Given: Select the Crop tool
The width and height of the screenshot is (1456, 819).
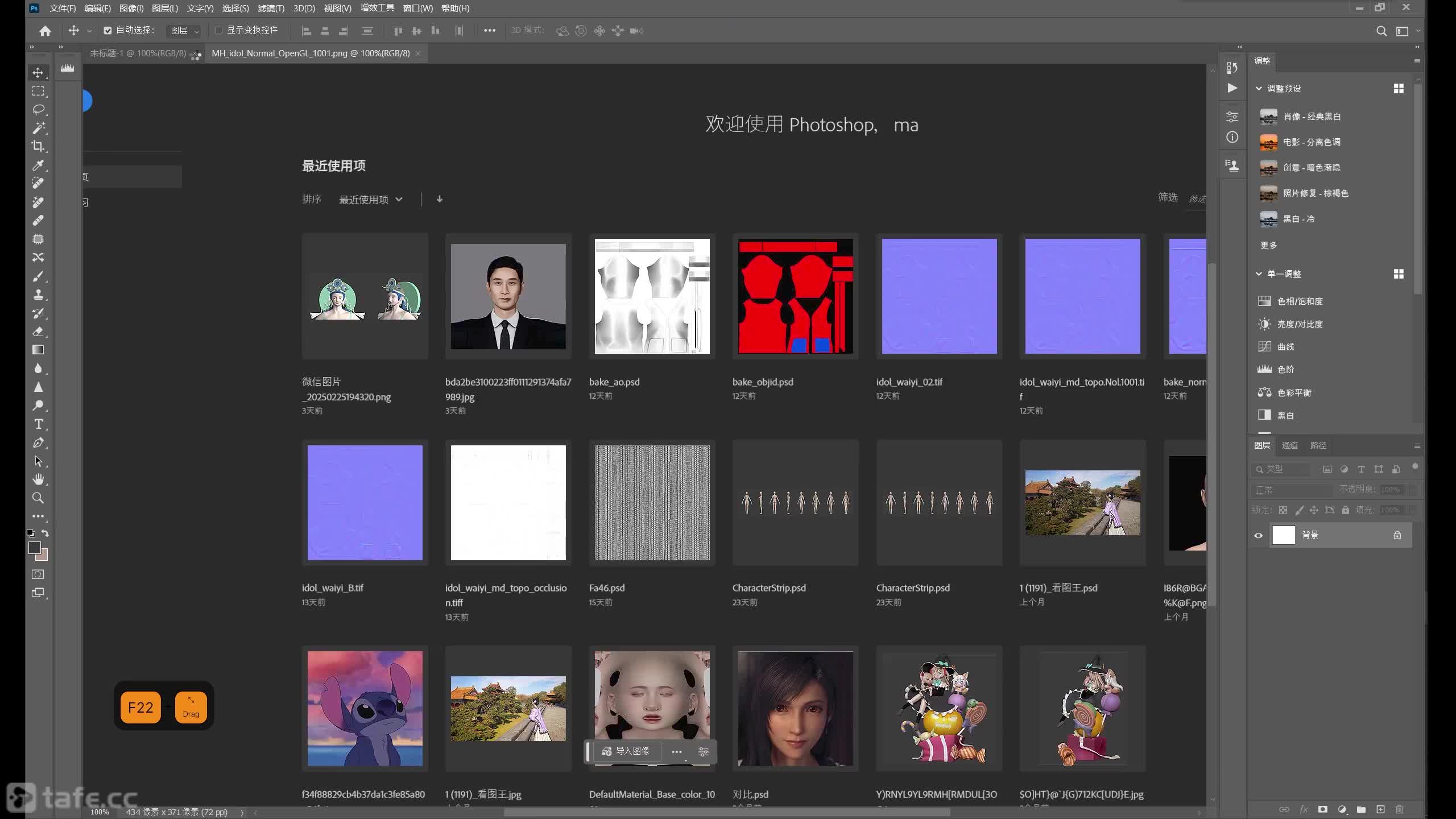Looking at the screenshot, I should [x=38, y=146].
